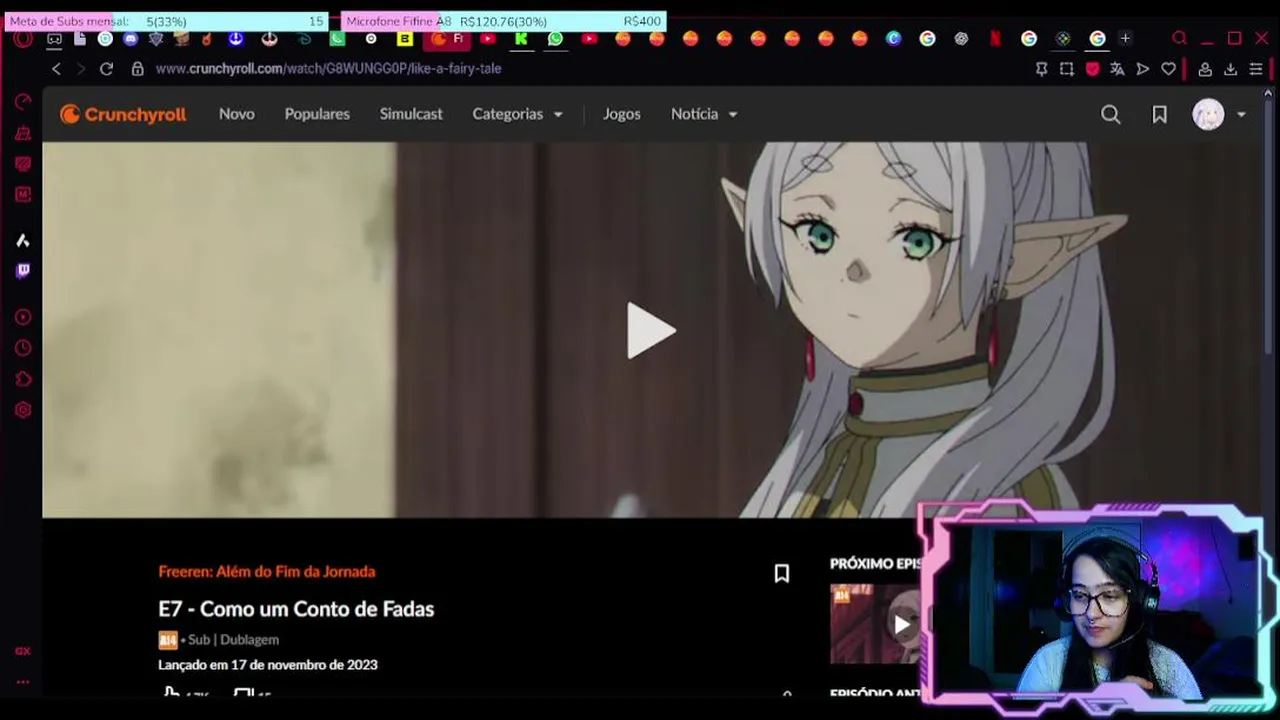The image size is (1280, 720).
Task: Reload the Crunchyroll page
Action: tap(106, 69)
